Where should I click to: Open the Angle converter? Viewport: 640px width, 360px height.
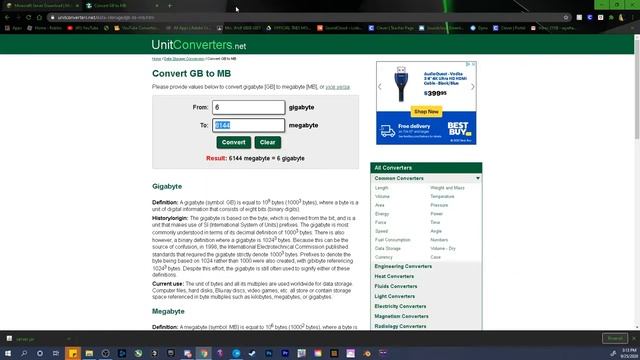point(436,231)
